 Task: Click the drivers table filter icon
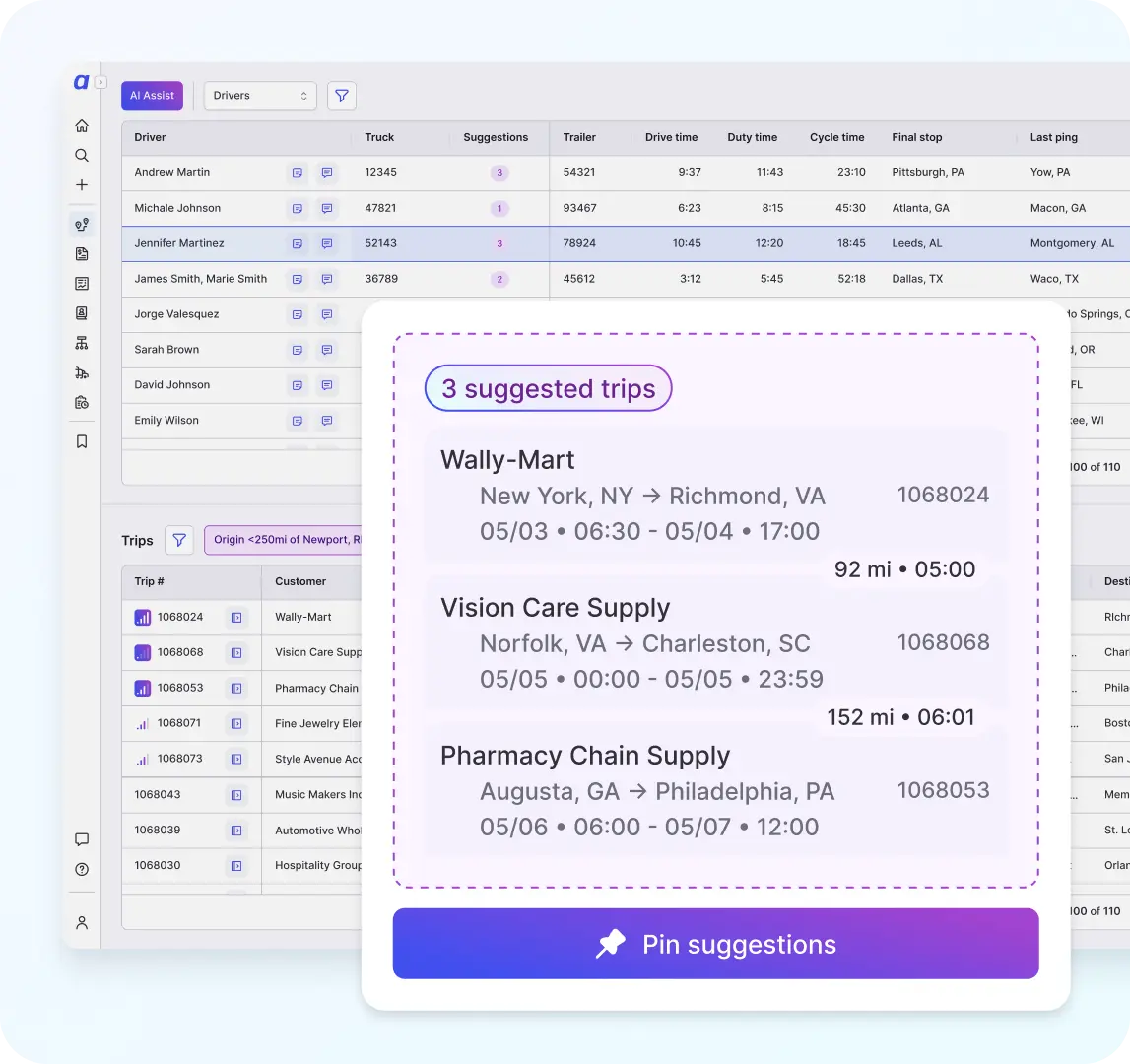point(342,96)
